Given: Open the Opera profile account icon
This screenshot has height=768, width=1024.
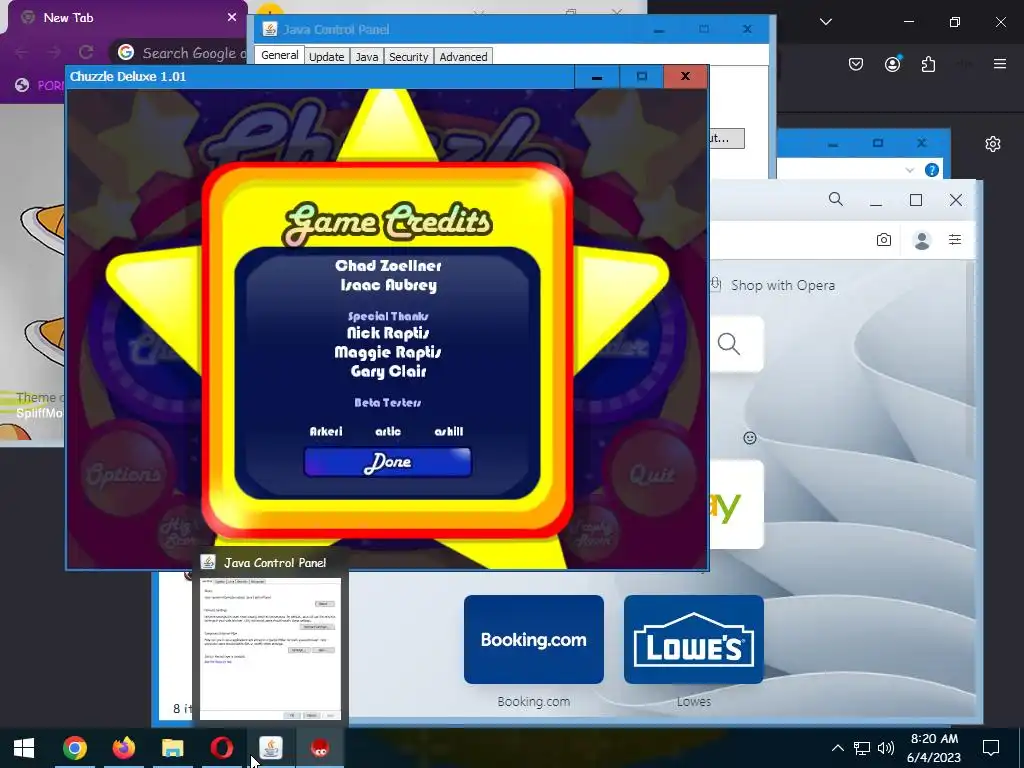Looking at the screenshot, I should [x=922, y=240].
